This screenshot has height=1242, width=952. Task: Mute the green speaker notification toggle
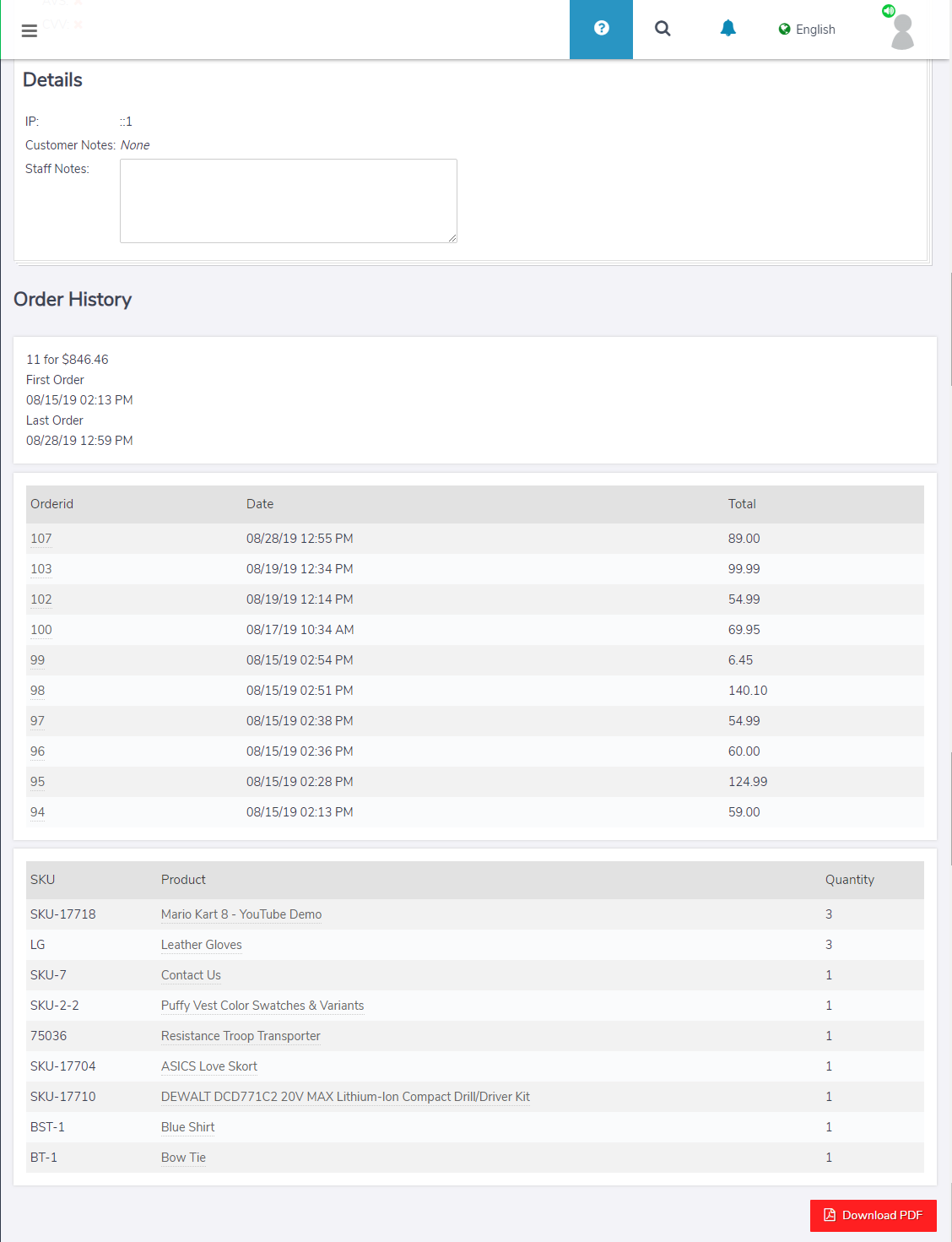coord(888,11)
